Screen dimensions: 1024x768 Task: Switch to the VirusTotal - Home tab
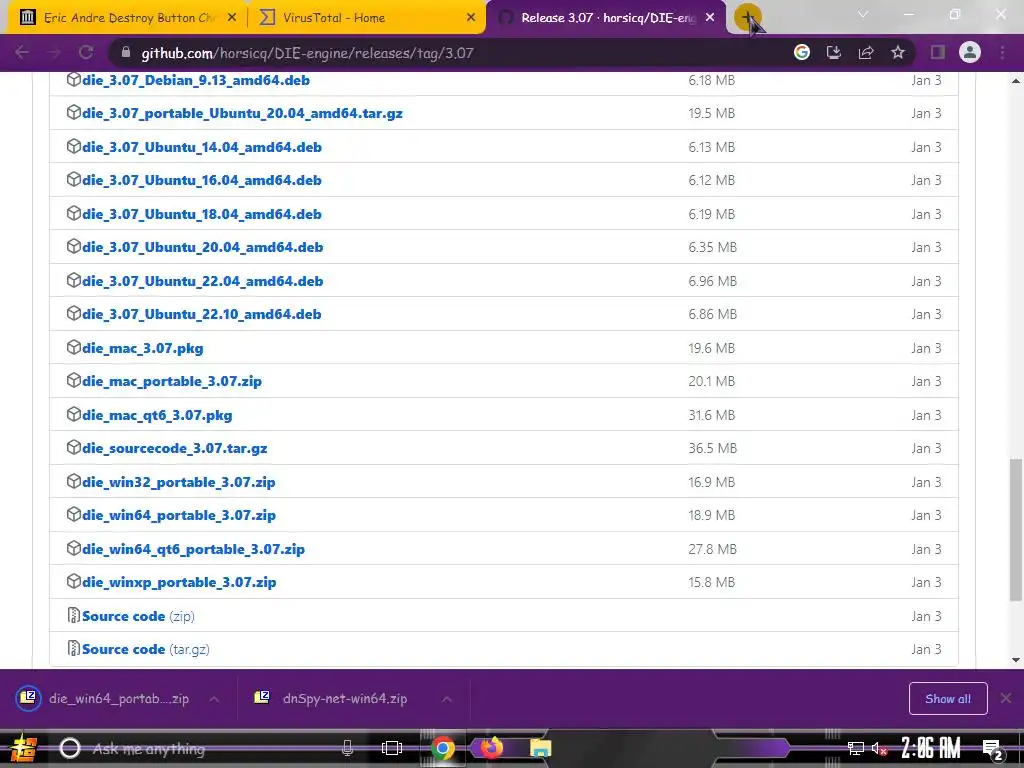tap(366, 18)
